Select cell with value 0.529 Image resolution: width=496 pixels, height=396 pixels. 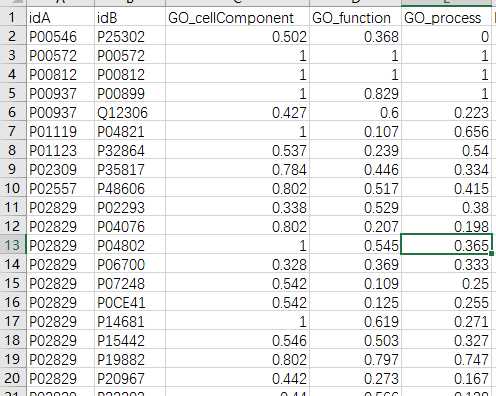point(355,207)
